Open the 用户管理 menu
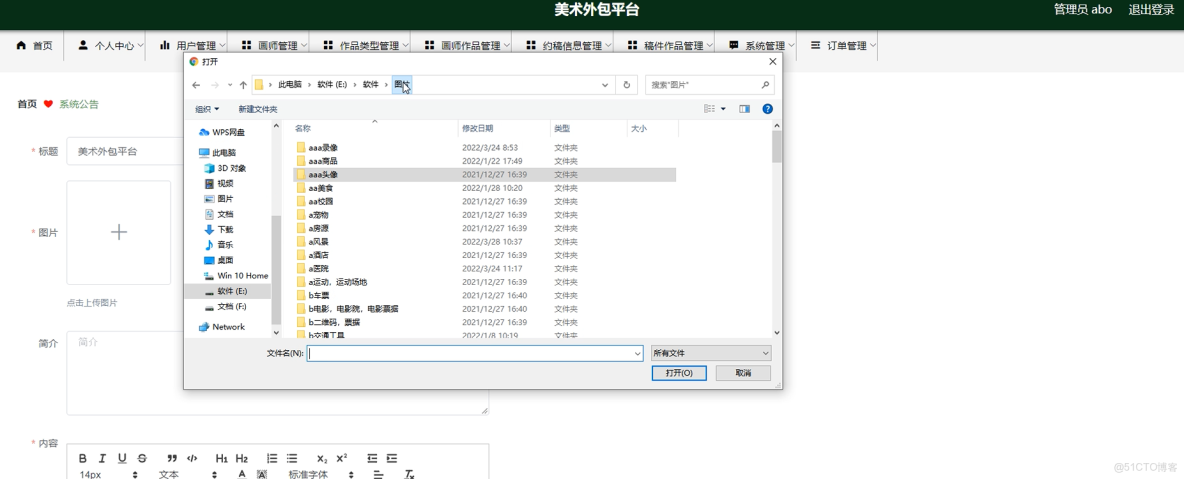This screenshot has width=1184, height=479. coord(191,45)
